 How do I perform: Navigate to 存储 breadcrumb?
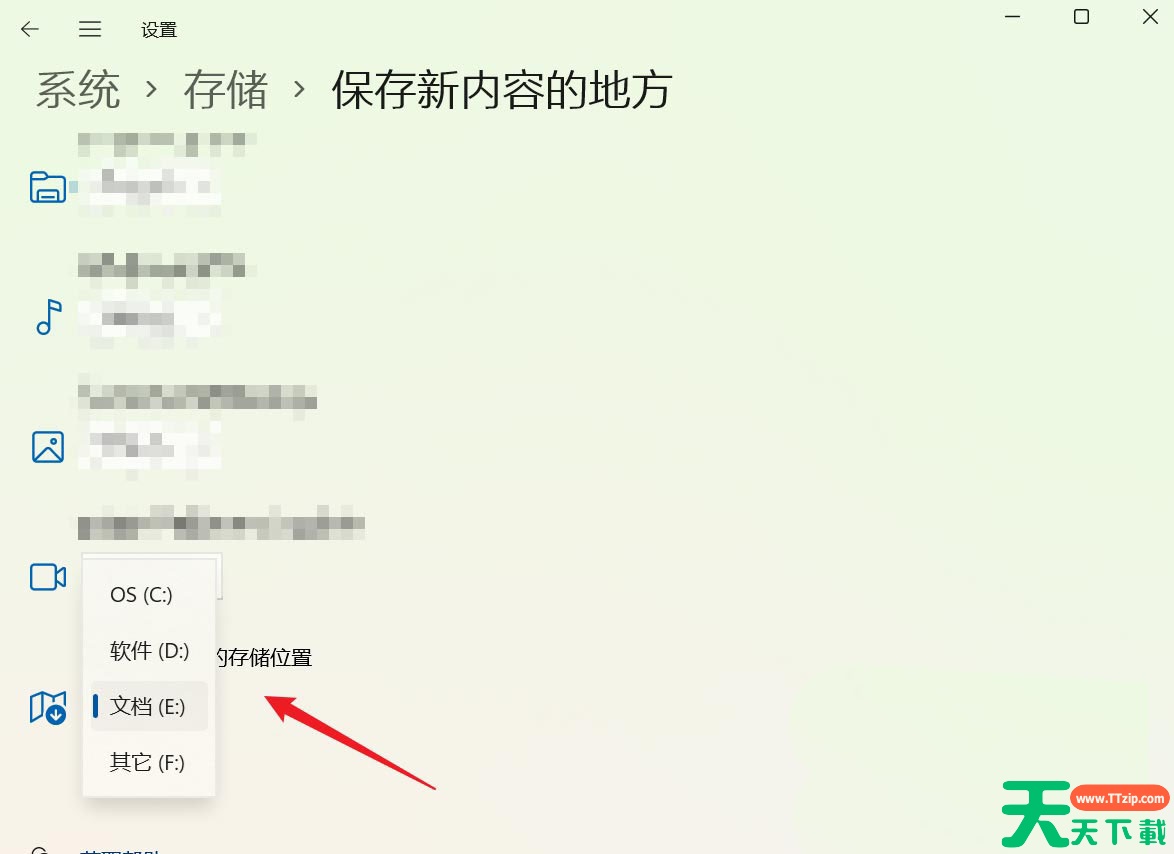coord(225,90)
